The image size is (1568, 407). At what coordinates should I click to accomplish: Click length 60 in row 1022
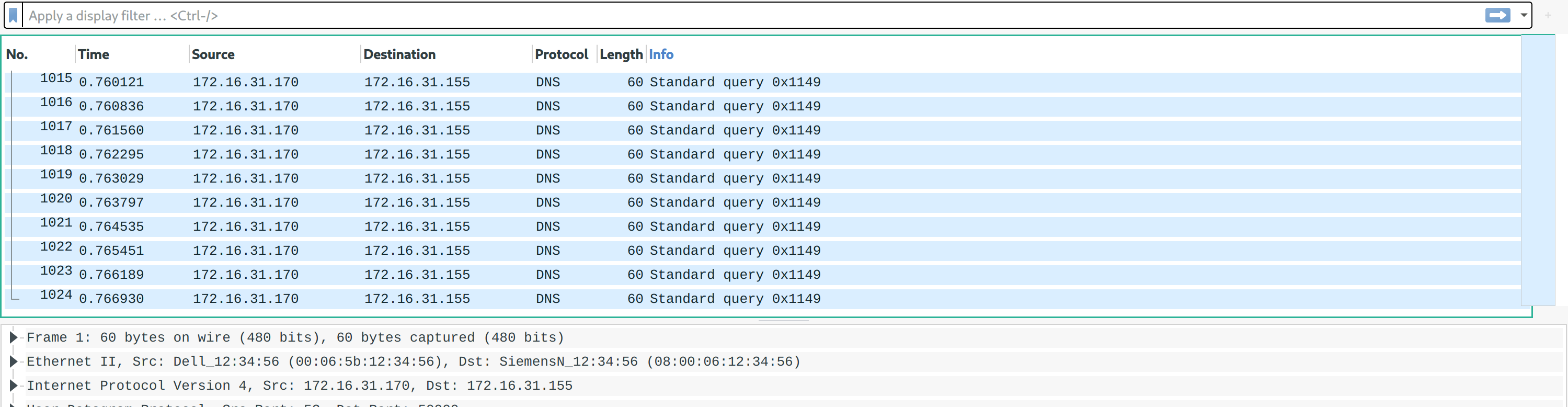[635, 251]
